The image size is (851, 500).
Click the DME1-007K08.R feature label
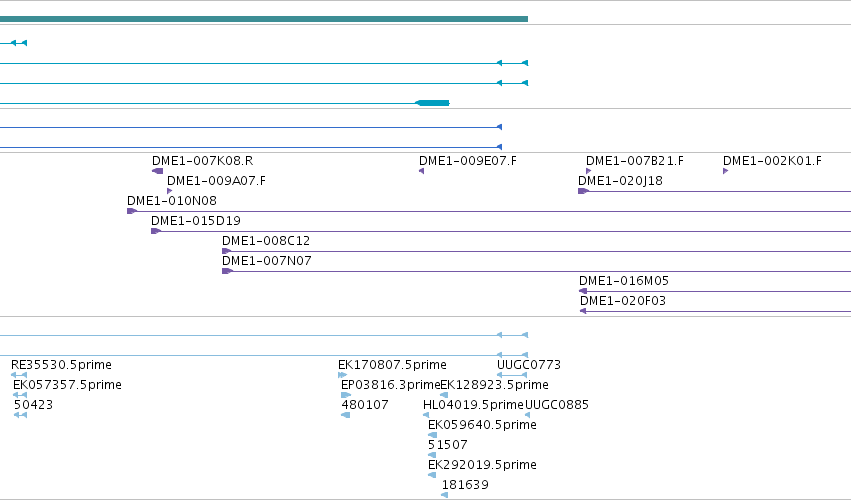coord(202,161)
